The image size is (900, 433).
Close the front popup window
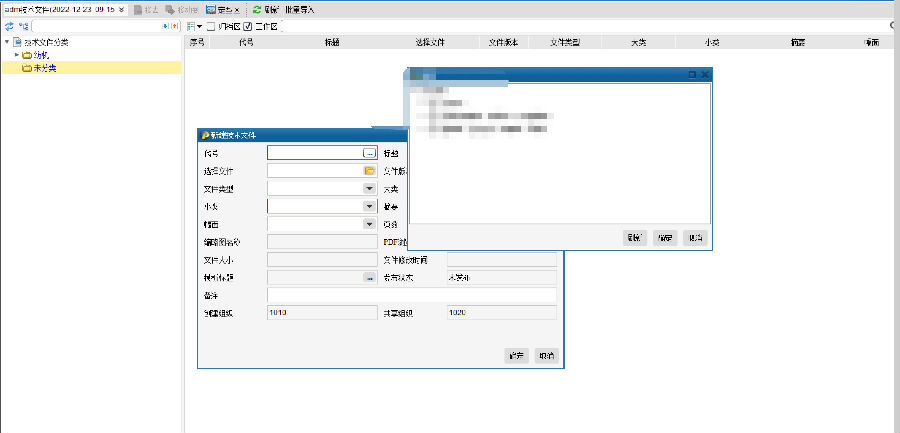point(705,75)
